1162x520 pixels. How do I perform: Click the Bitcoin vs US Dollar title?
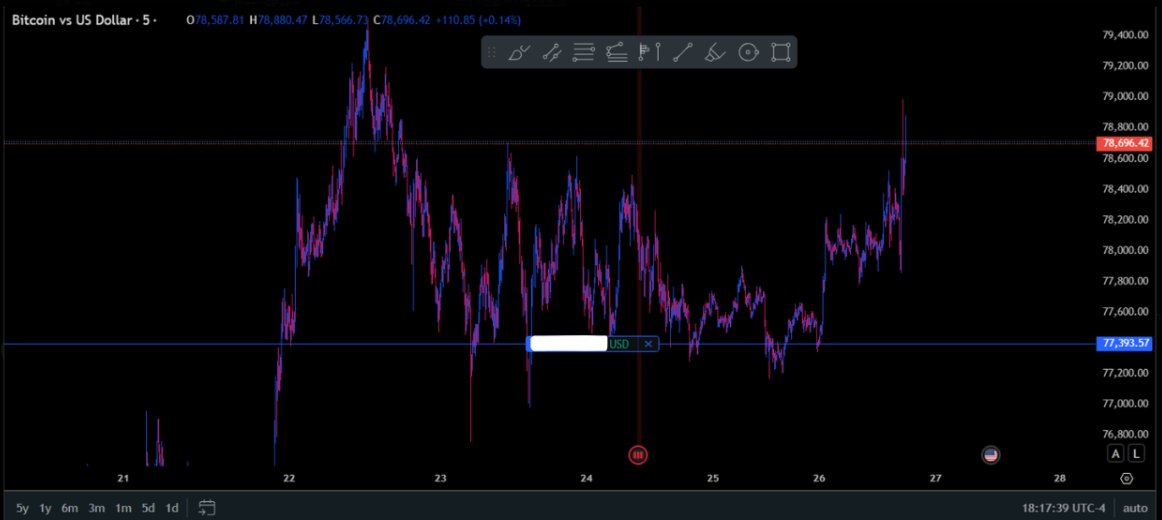tap(72, 20)
